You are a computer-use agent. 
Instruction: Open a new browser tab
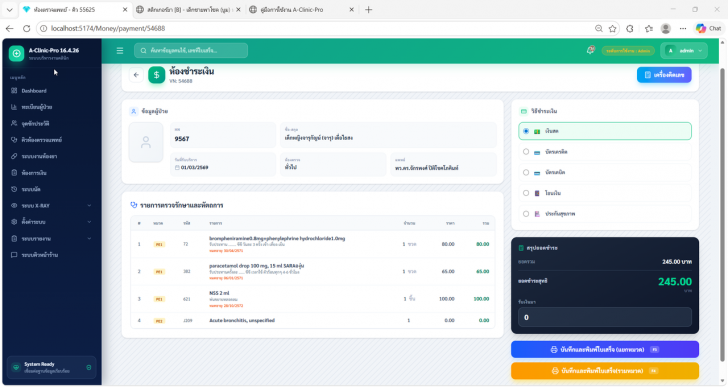369,10
